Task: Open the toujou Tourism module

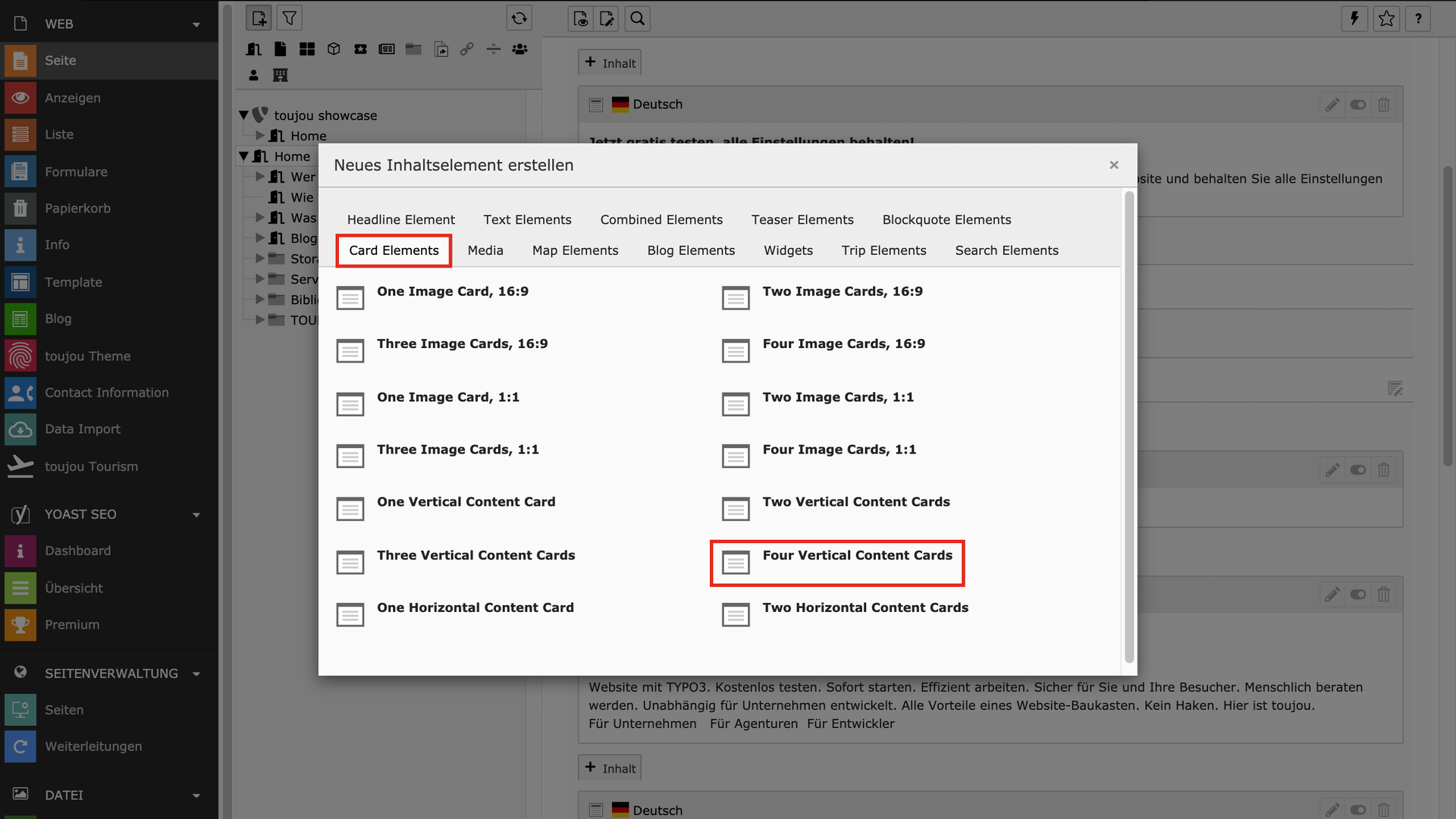Action: point(91,466)
